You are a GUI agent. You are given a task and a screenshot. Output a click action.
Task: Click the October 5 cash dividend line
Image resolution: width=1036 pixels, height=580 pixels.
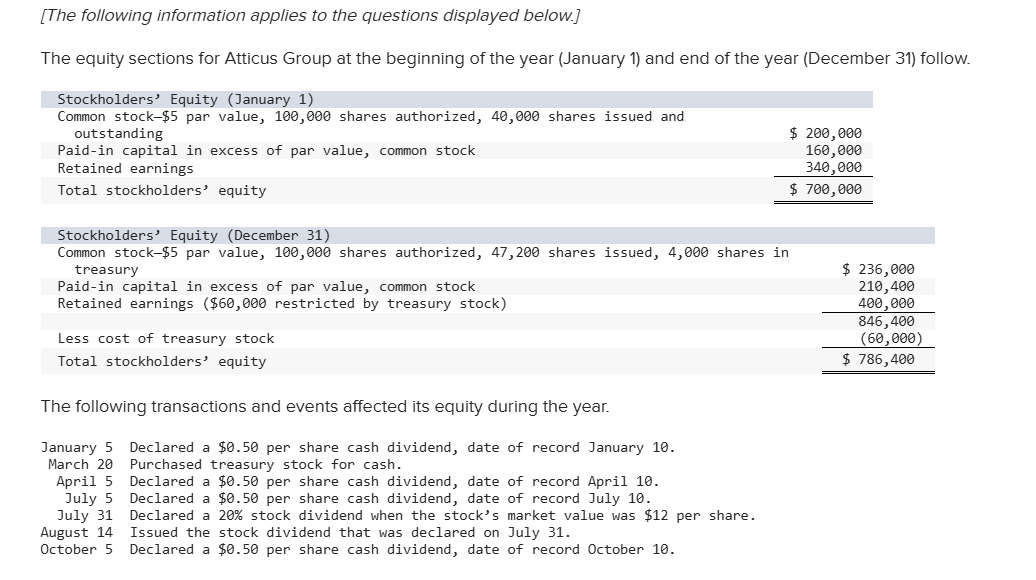point(357,549)
